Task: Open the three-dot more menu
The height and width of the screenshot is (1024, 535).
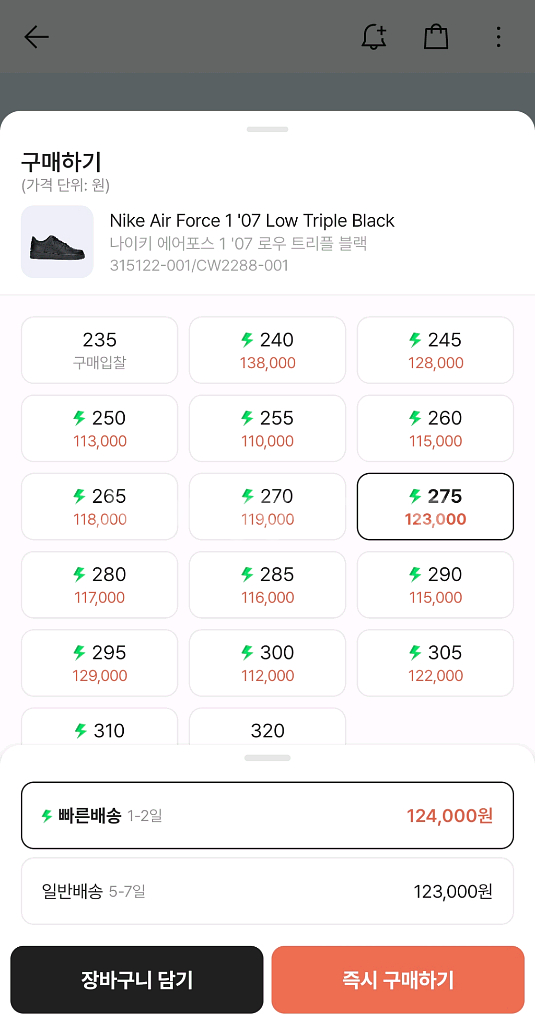Action: [498, 37]
